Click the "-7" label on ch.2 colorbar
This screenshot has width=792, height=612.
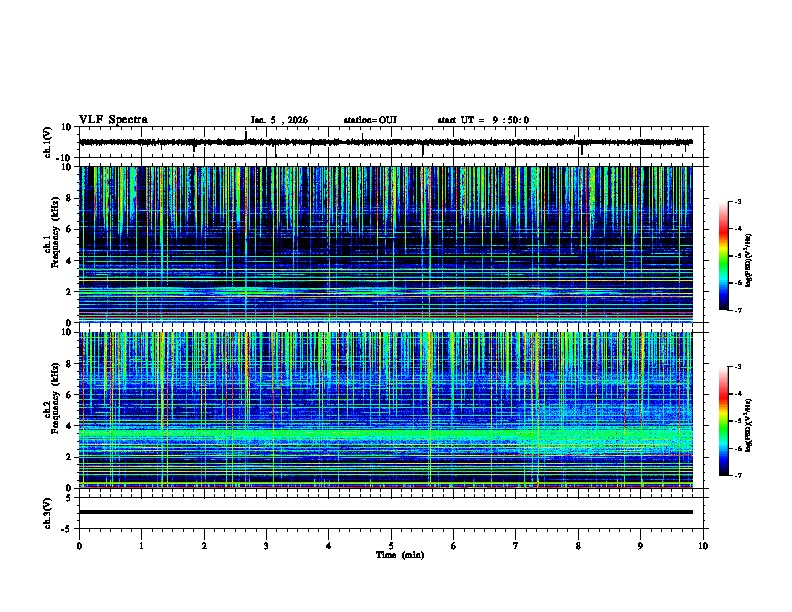coord(738,475)
